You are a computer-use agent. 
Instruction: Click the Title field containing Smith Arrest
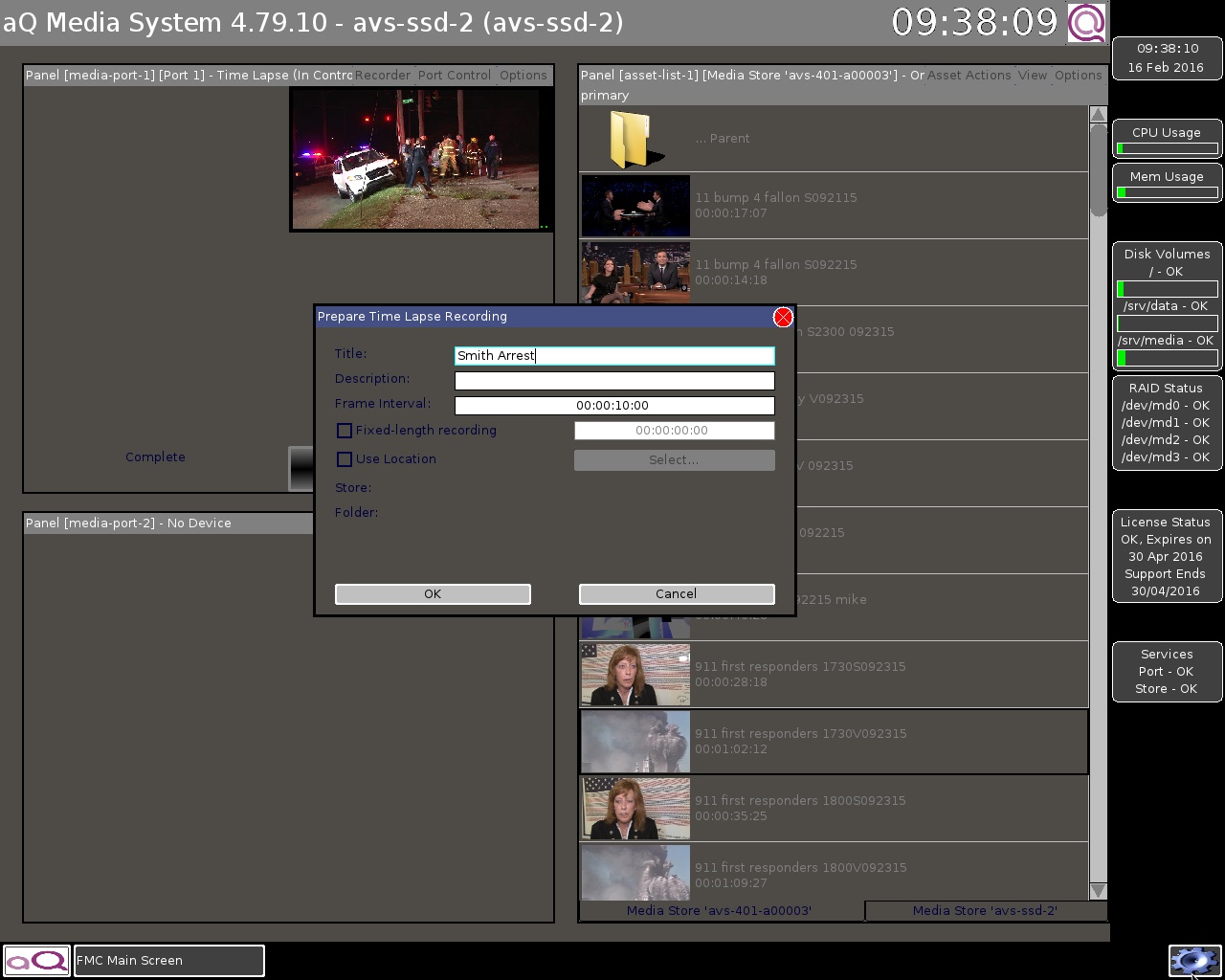(614, 356)
